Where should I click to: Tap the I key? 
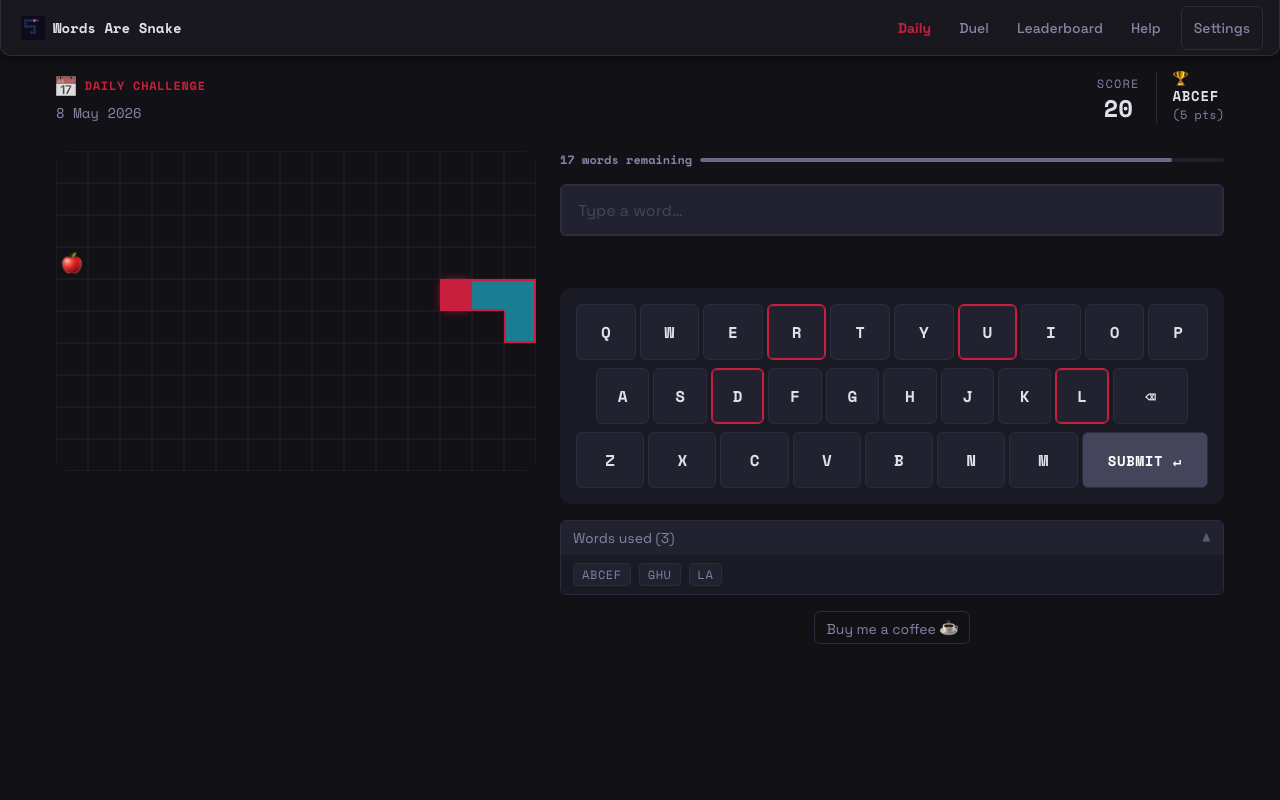point(1051,332)
